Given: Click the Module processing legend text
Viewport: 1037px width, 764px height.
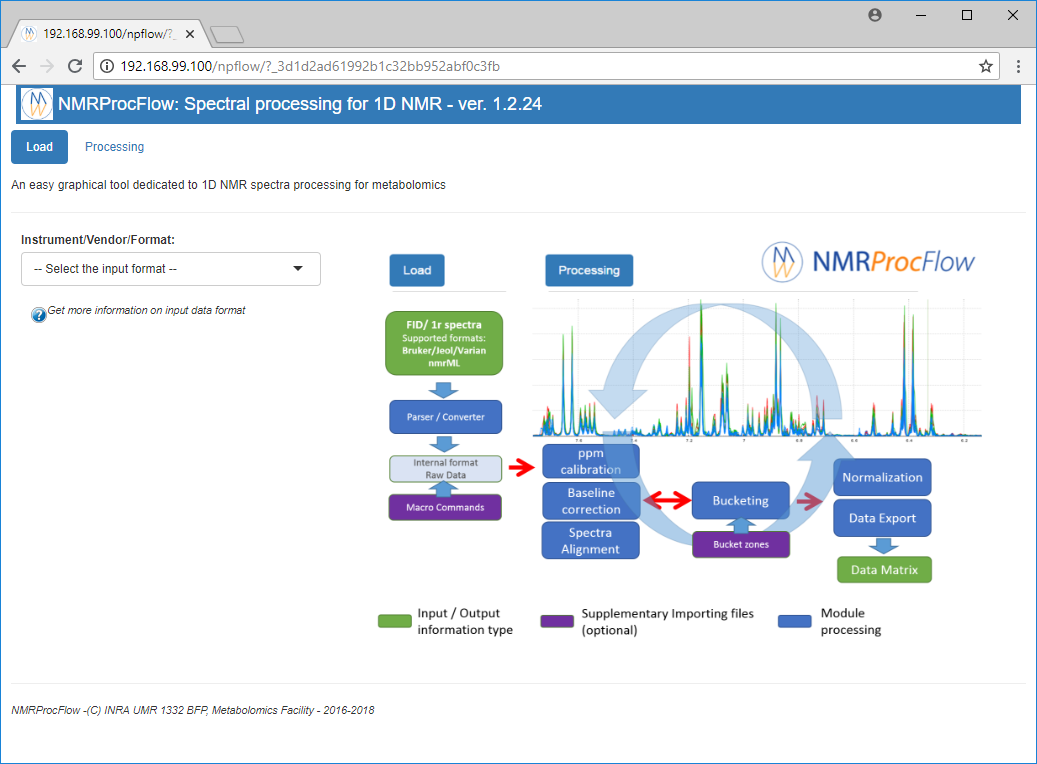Looking at the screenshot, I should coord(850,622).
